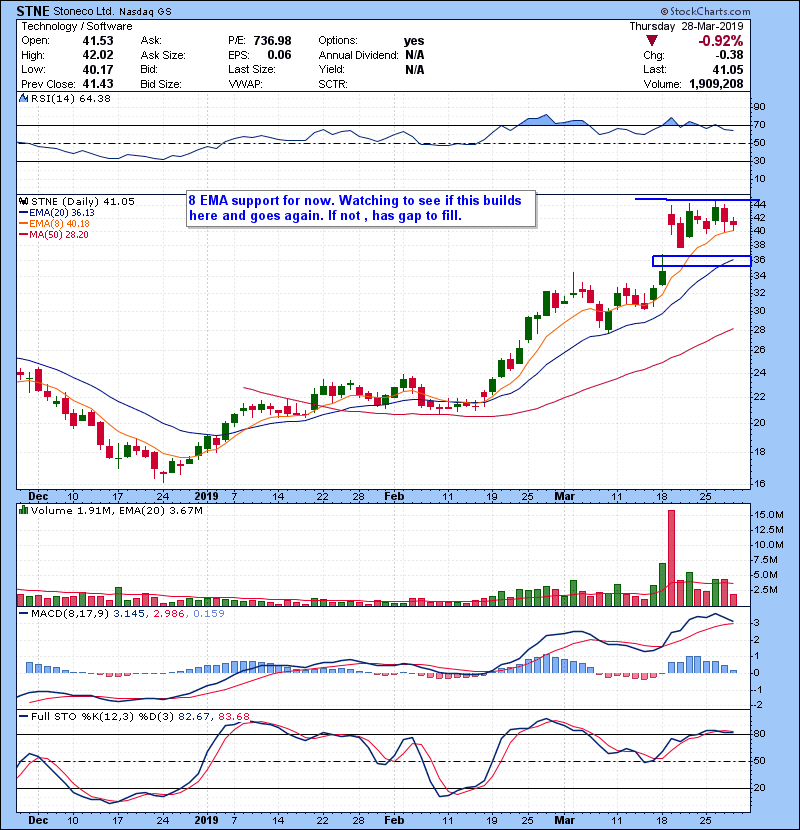Screen dimensions: 800x830
Task: Click the Mar label on bottom date axis
Action: [564, 820]
